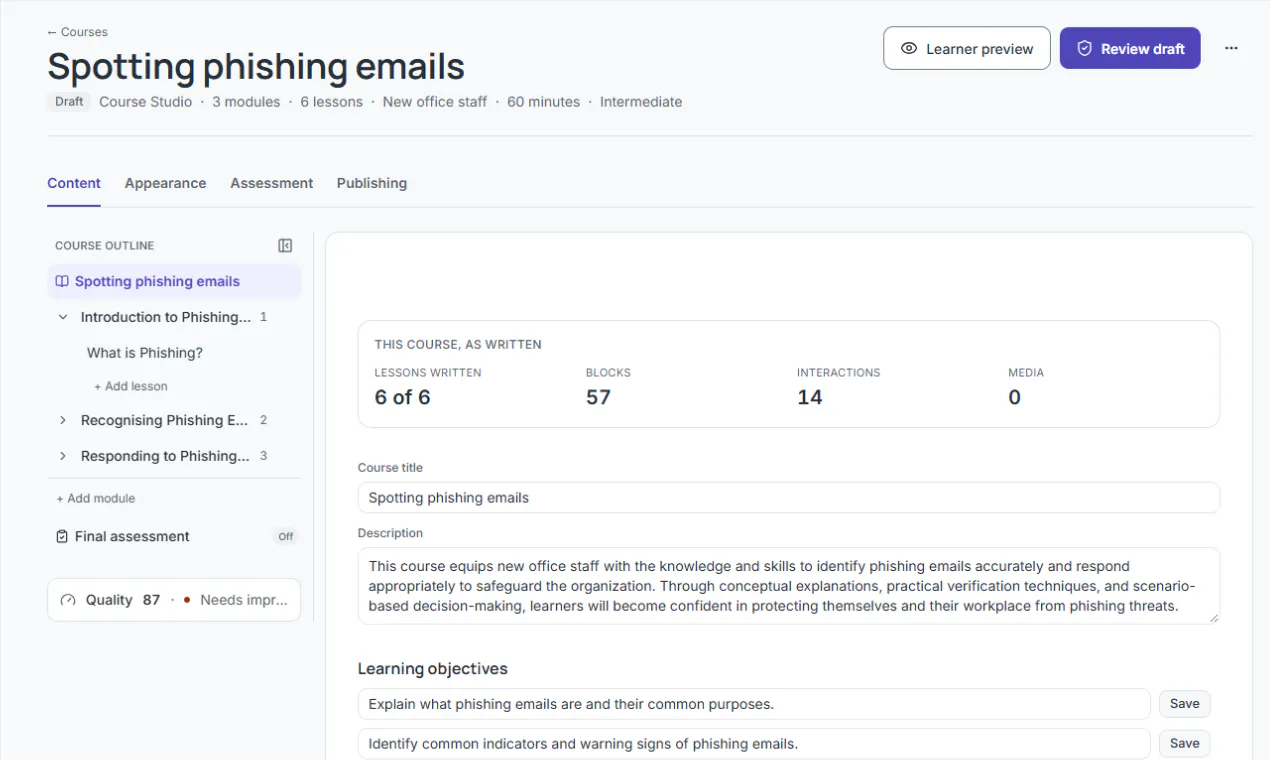1270x760 pixels.
Task: Save the Explain what phishing emails objective
Action: pos(1185,704)
